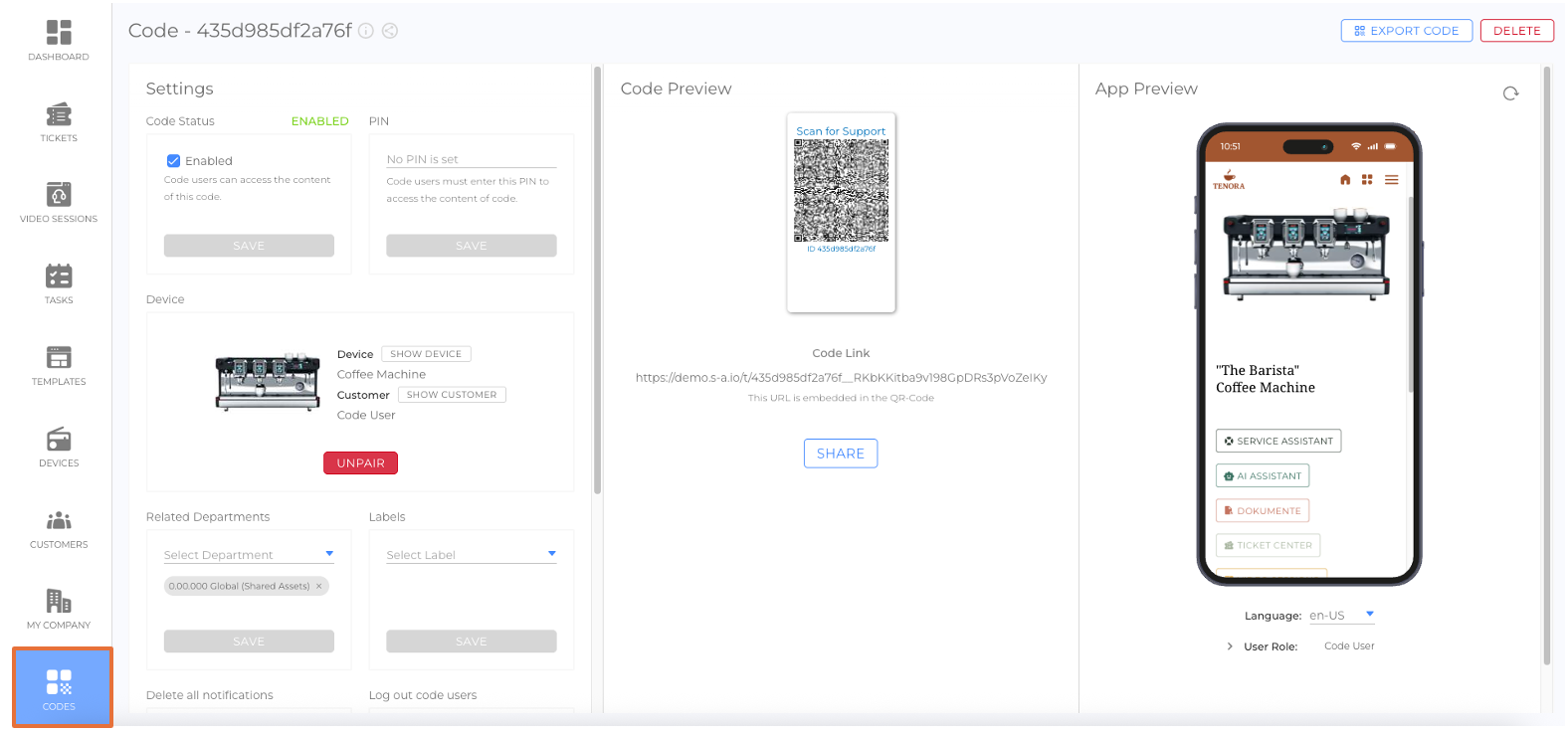Share the code link
Screen dimensions: 1568x733
pos(840,454)
